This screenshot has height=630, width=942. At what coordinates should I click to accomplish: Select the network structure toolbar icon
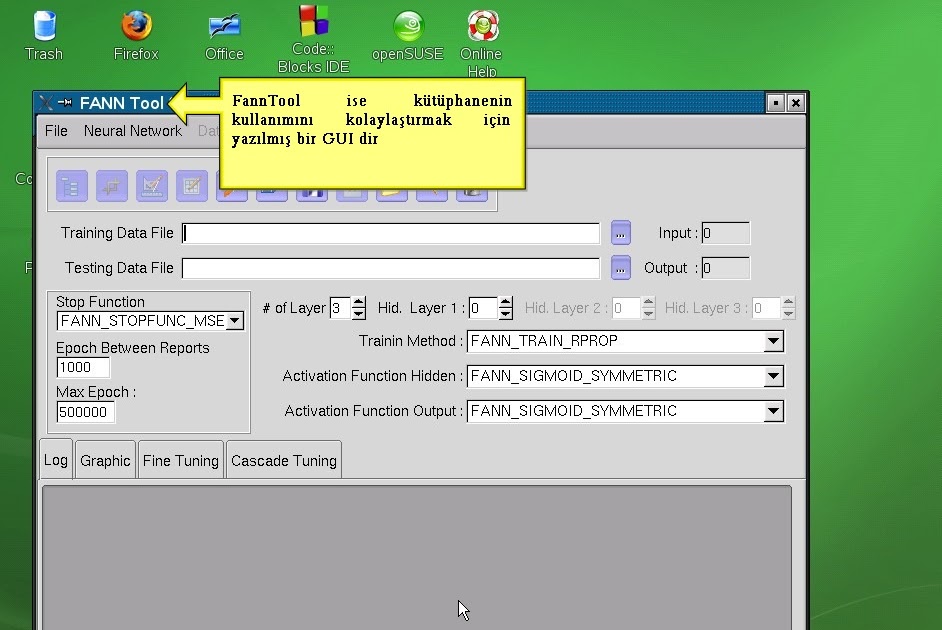(71, 186)
